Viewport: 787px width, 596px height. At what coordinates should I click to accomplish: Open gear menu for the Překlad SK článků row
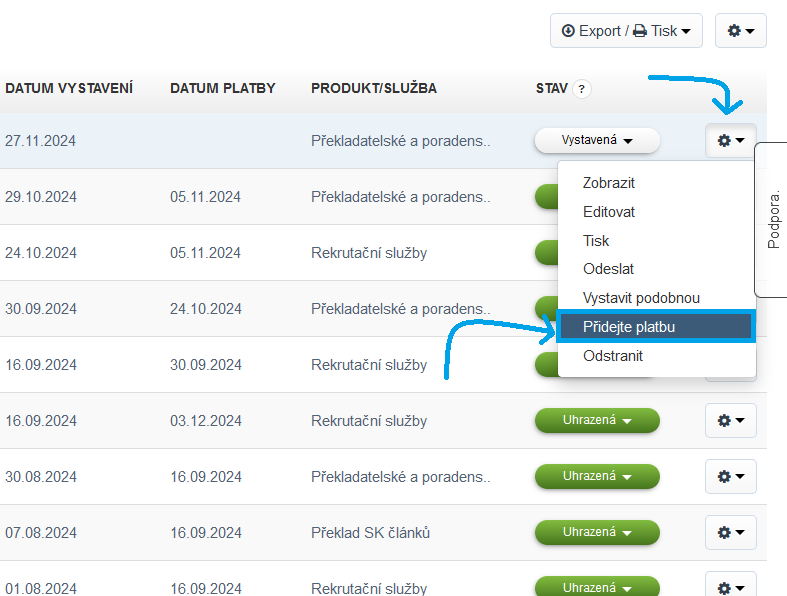pyautogui.click(x=730, y=532)
